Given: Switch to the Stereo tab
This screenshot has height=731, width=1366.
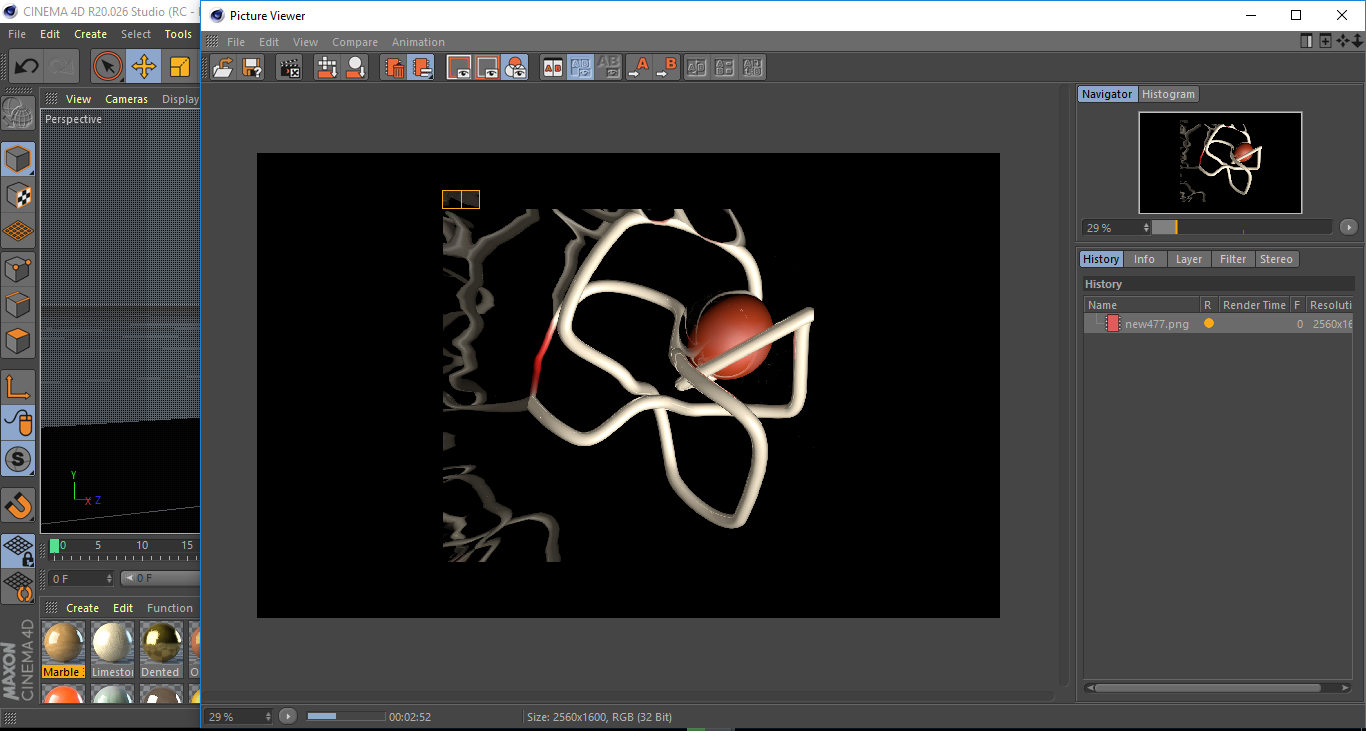Looking at the screenshot, I should click(x=1276, y=259).
